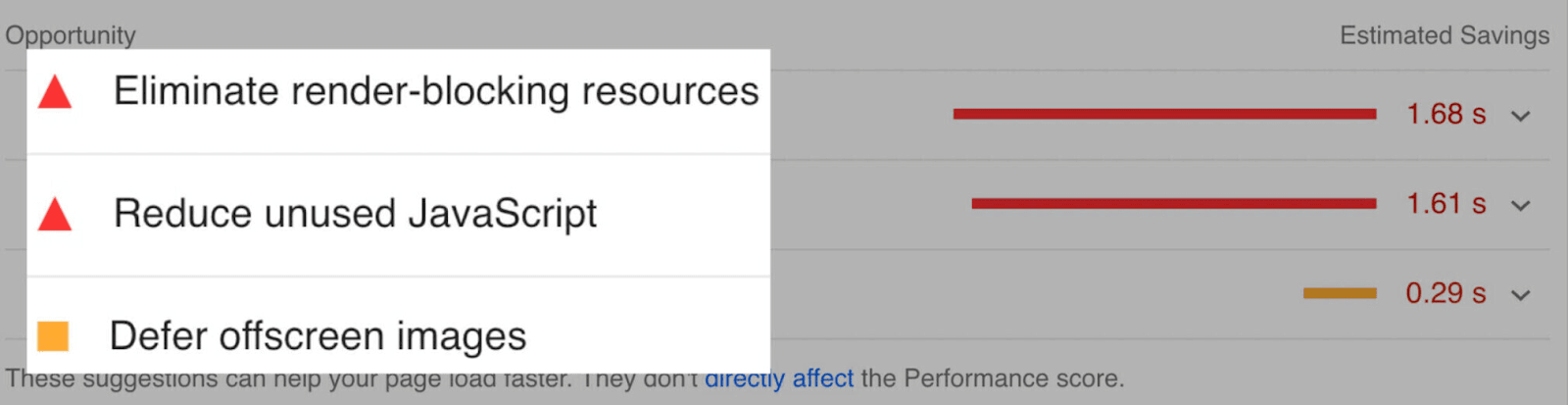The image size is (1568, 405).
Task: Click the red triangle beside Eliminate render-blocking resources
Action: coord(55,93)
